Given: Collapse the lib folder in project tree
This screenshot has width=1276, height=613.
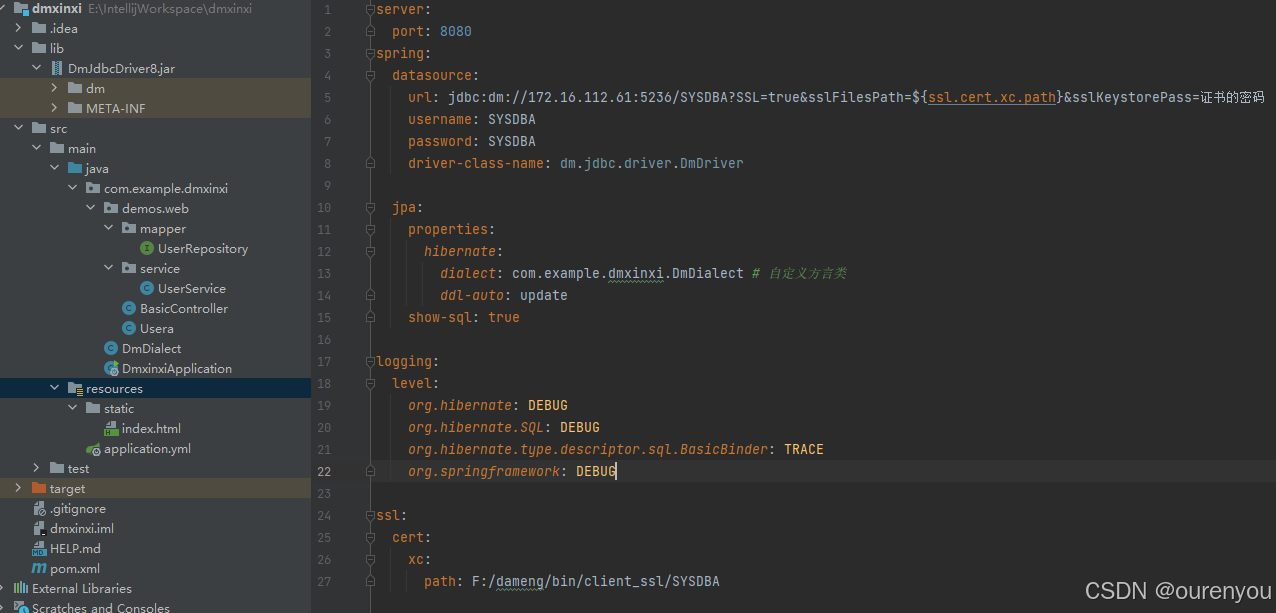Looking at the screenshot, I should [17, 48].
